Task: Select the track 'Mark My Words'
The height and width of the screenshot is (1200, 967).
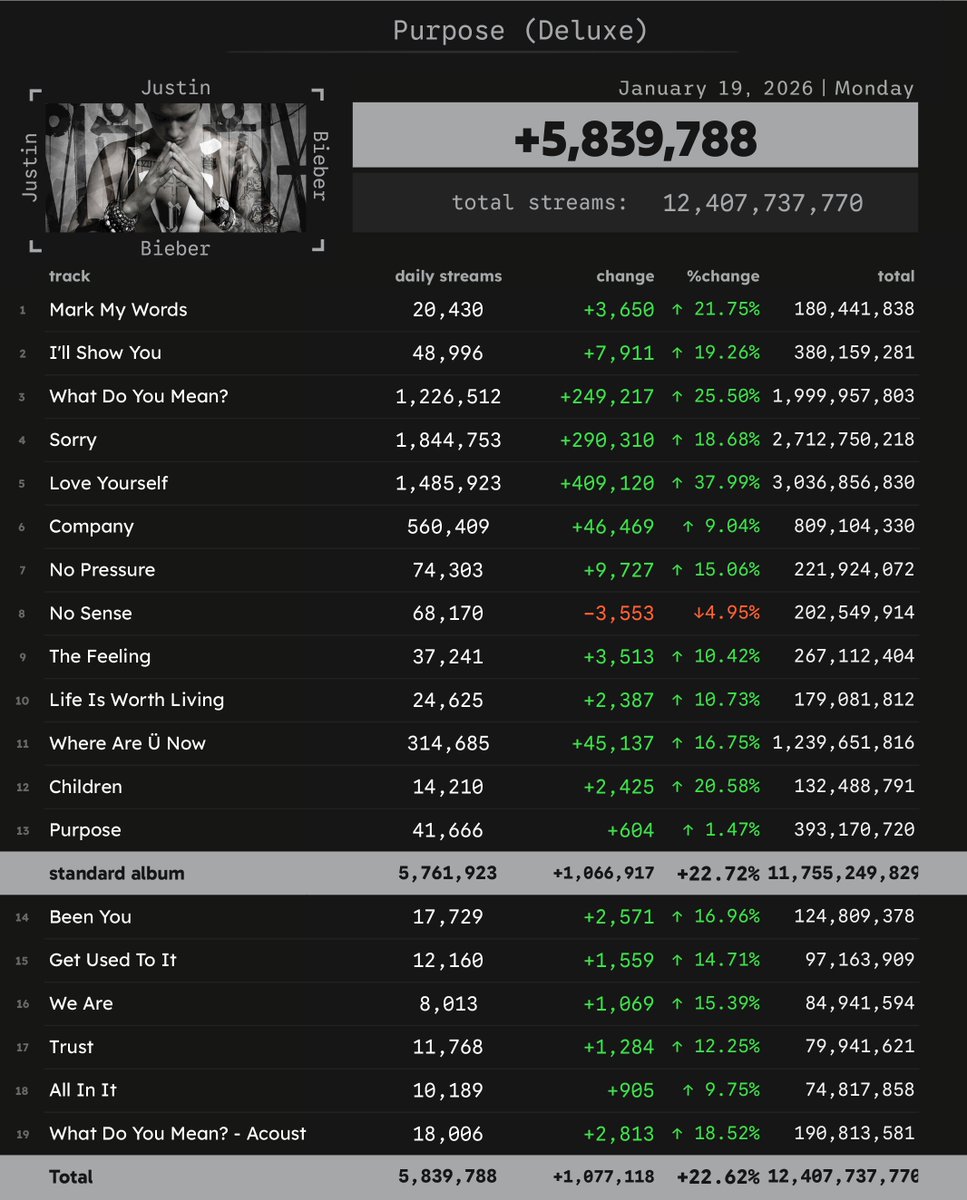Action: pos(118,310)
